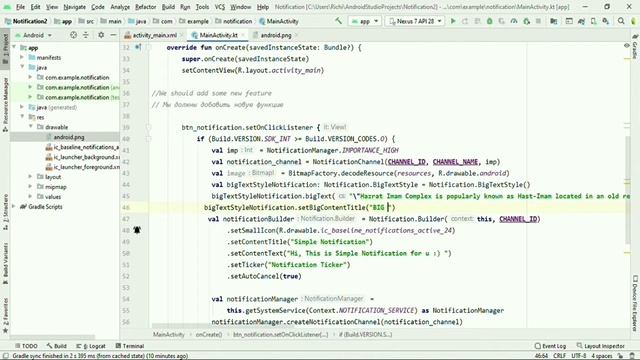Click the 4 spaces indent indicator

(x=602, y=356)
